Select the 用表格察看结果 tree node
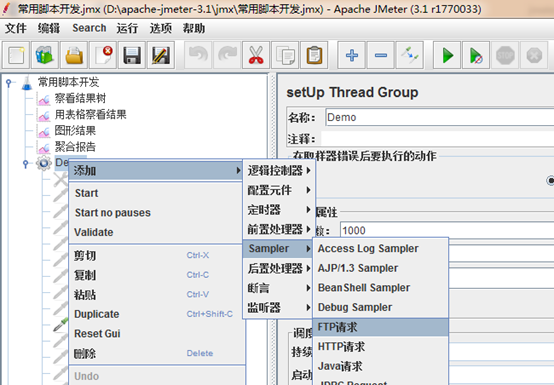Image resolution: width=554 pixels, height=385 pixels. coord(90,114)
